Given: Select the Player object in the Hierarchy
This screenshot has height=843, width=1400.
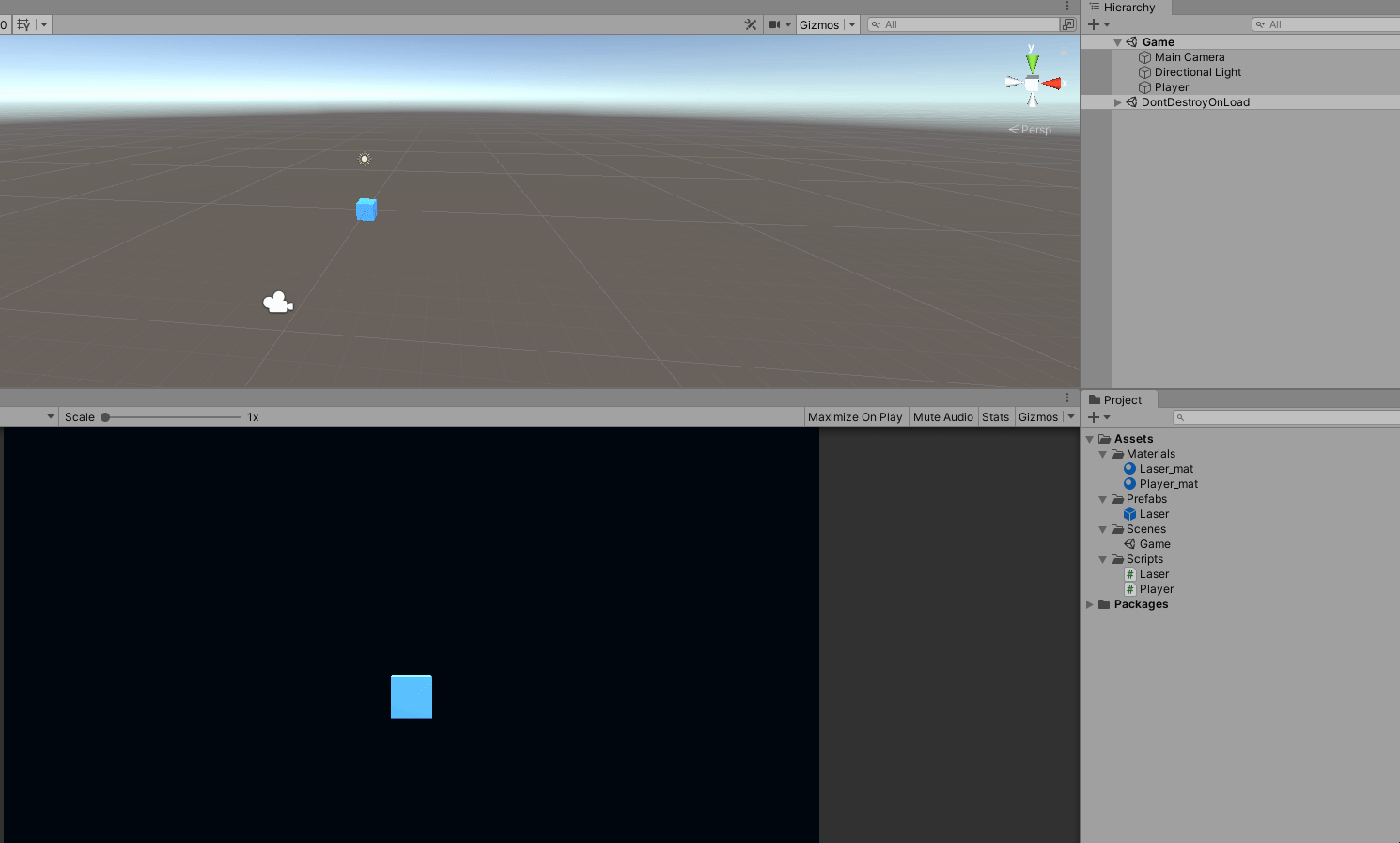Looking at the screenshot, I should (1171, 86).
